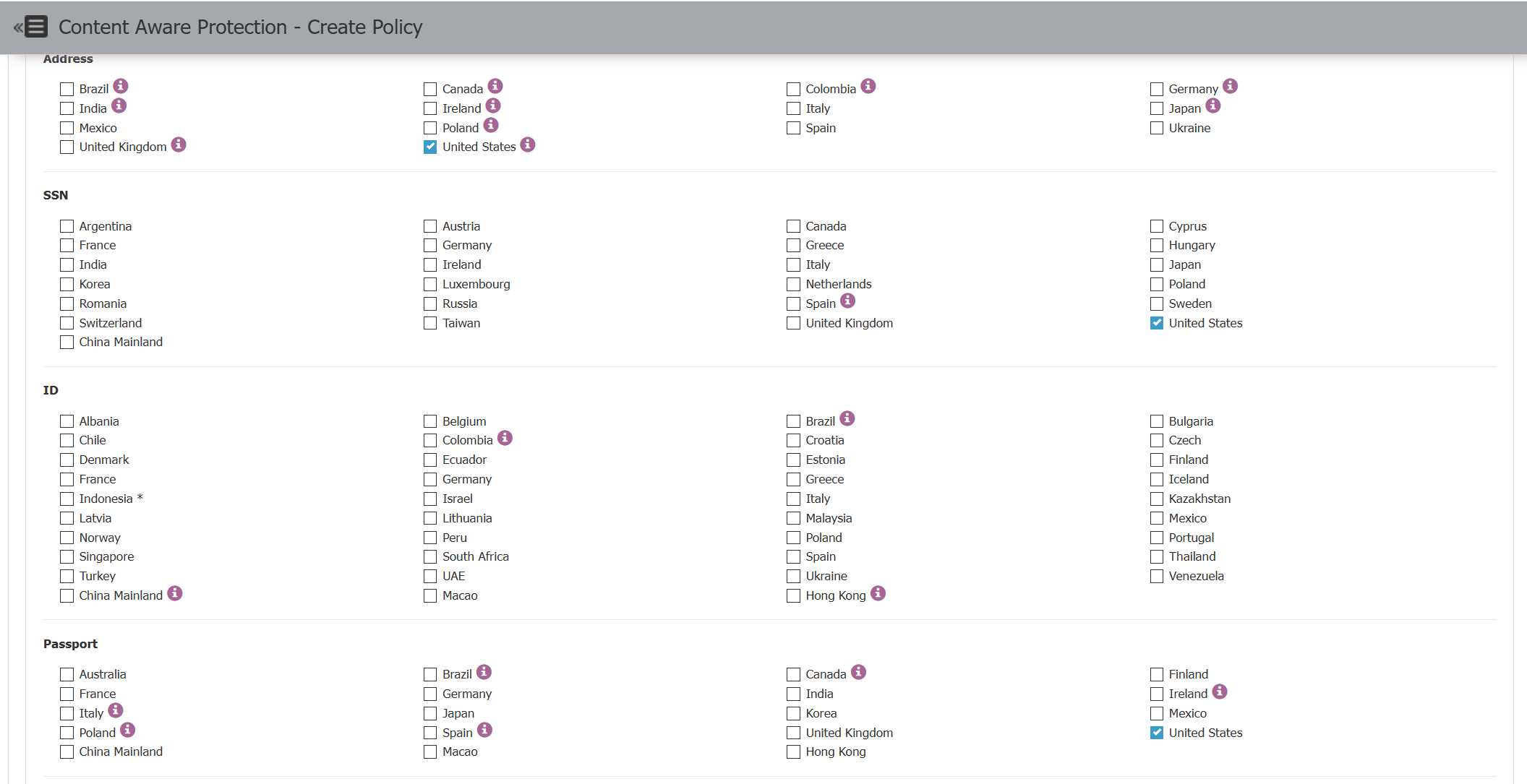Viewport: 1527px width, 784px height.
Task: Click info icon next to Passport Canada
Action: pos(858,672)
